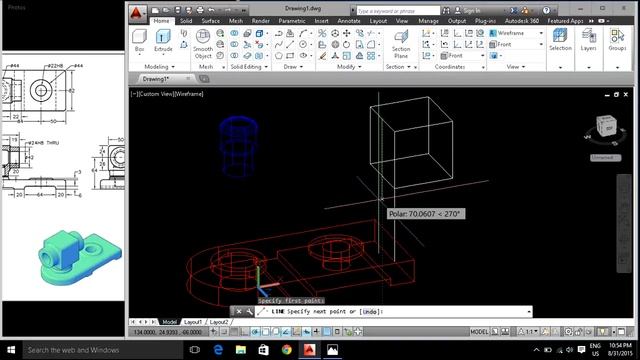Select the Box solid tool
Image resolution: width=640 pixels, height=360 pixels.
point(140,40)
